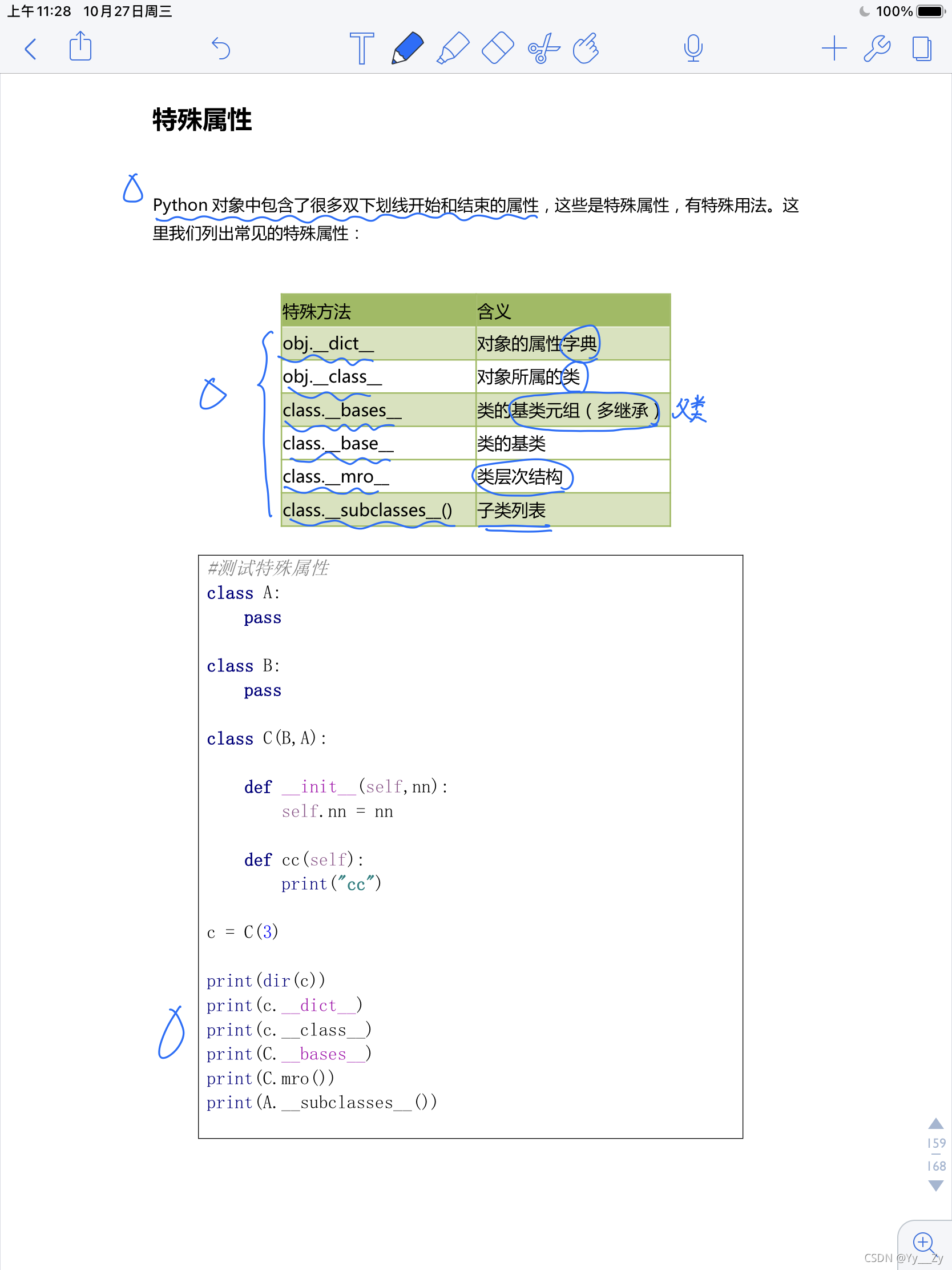This screenshot has height=1270, width=952.
Task: Tap table cell class.__mro__
Action: (378, 477)
